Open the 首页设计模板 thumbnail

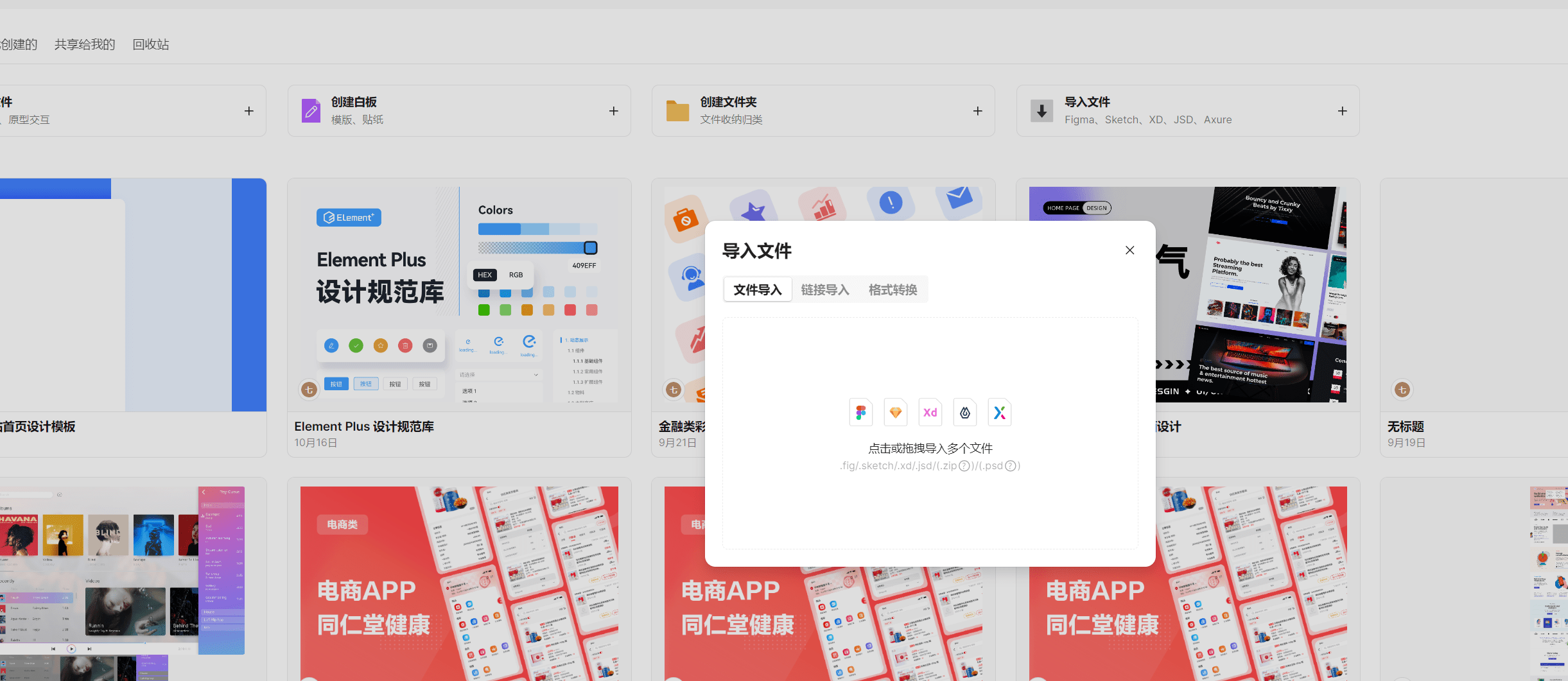pyautogui.click(x=133, y=295)
